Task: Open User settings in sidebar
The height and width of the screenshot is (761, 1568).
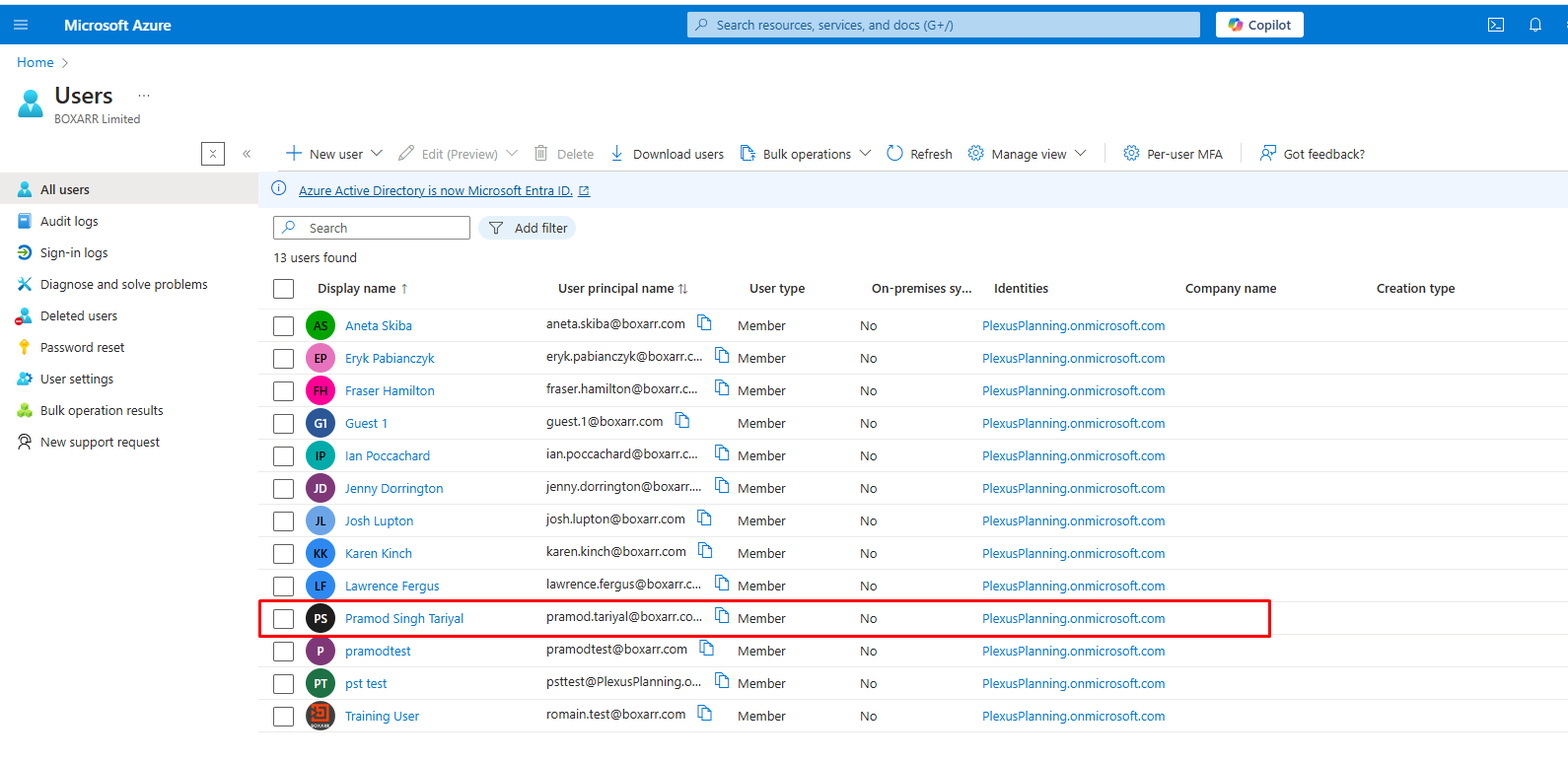Action: 77,379
